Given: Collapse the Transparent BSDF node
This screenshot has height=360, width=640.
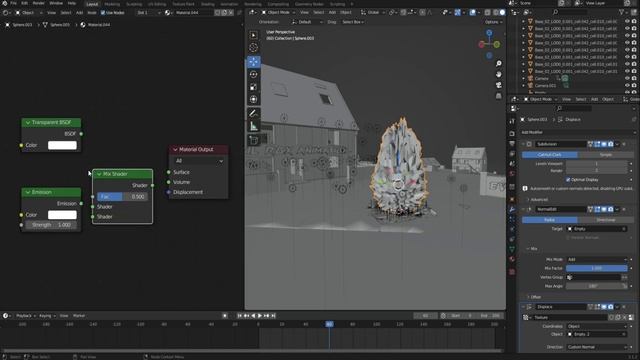Looking at the screenshot, I should [x=28, y=122].
